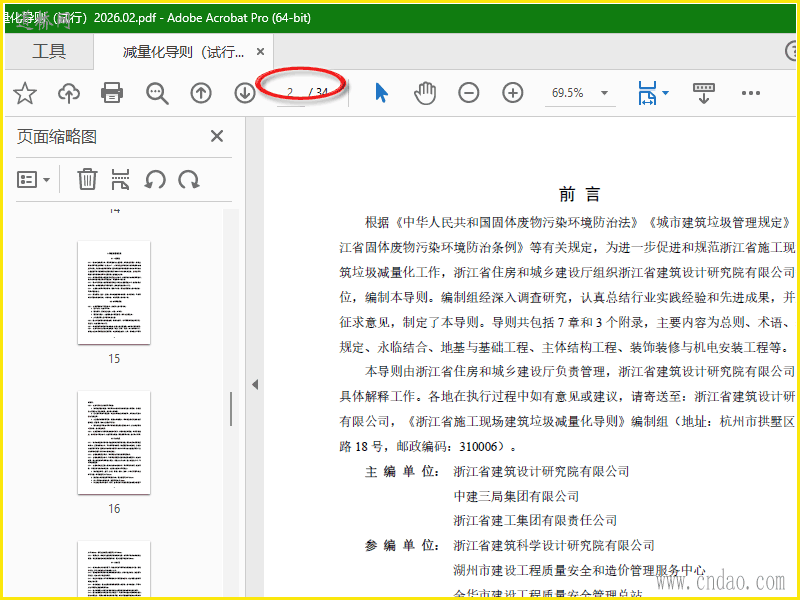Close the 减量化导则 document tab
The height and width of the screenshot is (600, 800).
coord(260,52)
